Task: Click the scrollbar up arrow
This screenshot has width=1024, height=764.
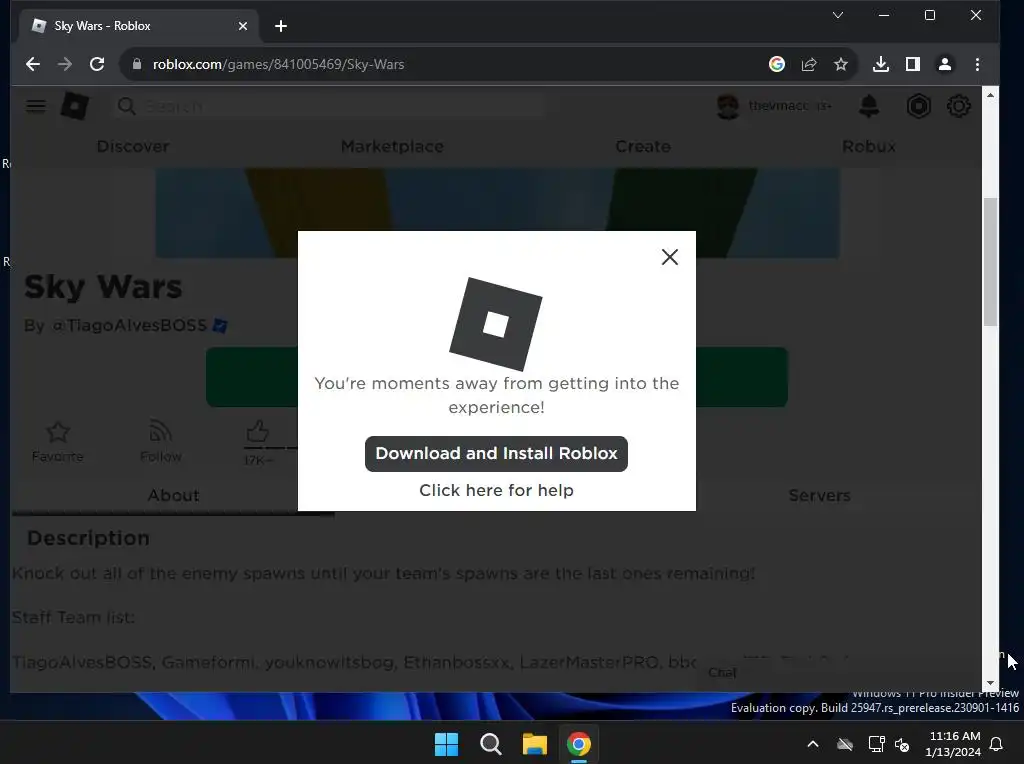Action: (x=991, y=95)
